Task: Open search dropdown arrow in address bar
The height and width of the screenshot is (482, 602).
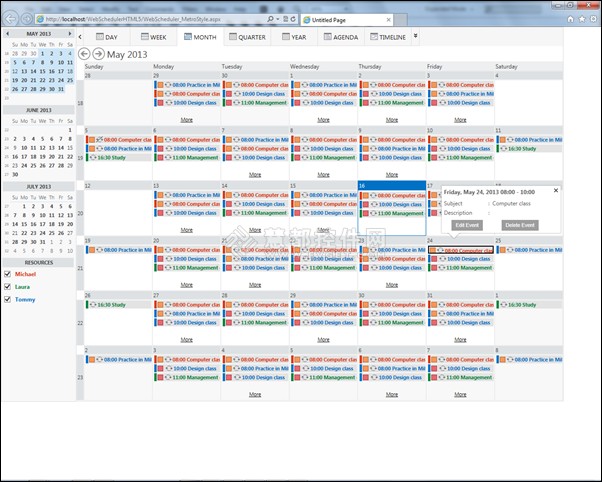Action: tap(278, 19)
